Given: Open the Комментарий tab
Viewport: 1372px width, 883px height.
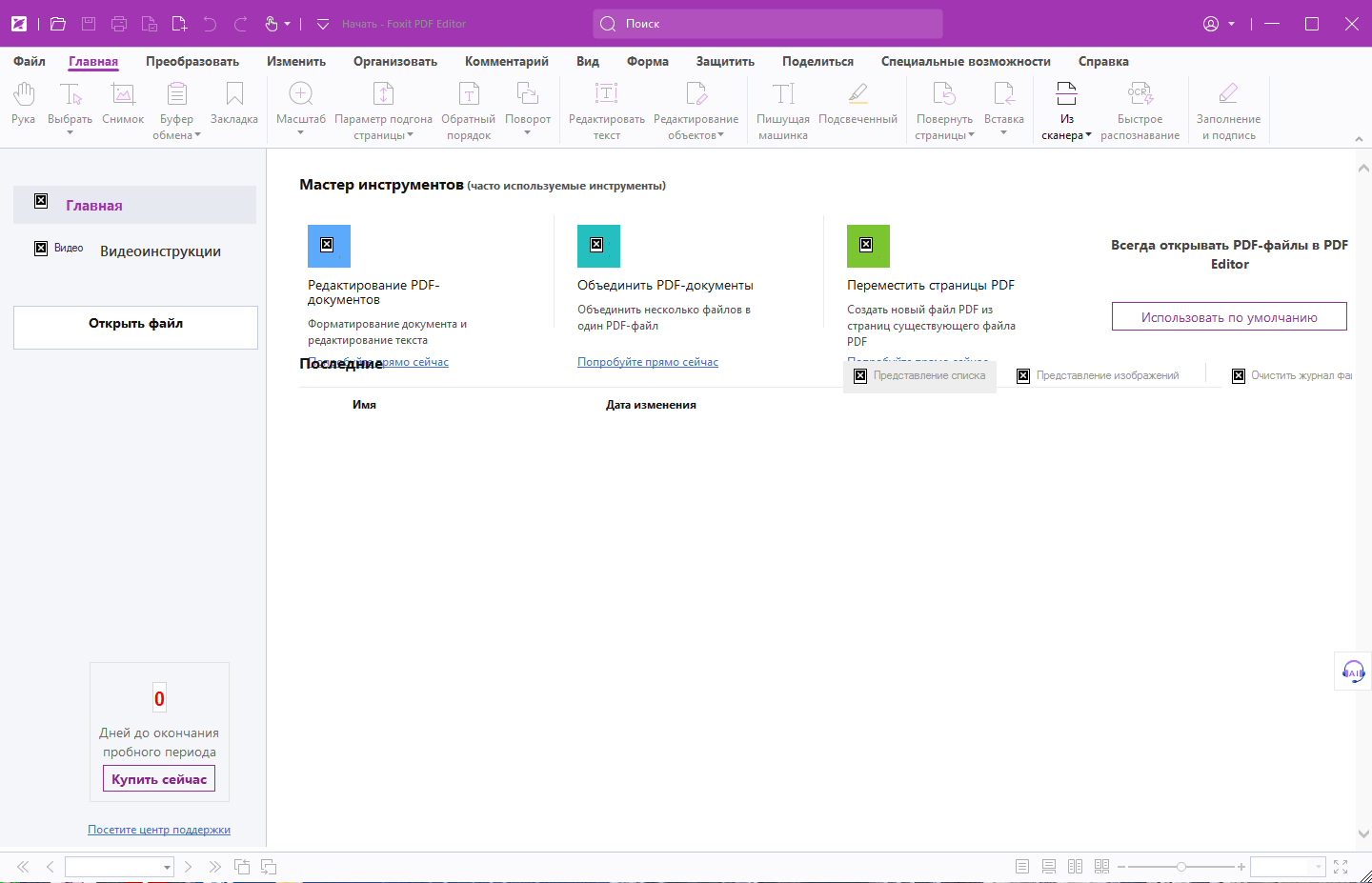Looking at the screenshot, I should click(507, 61).
